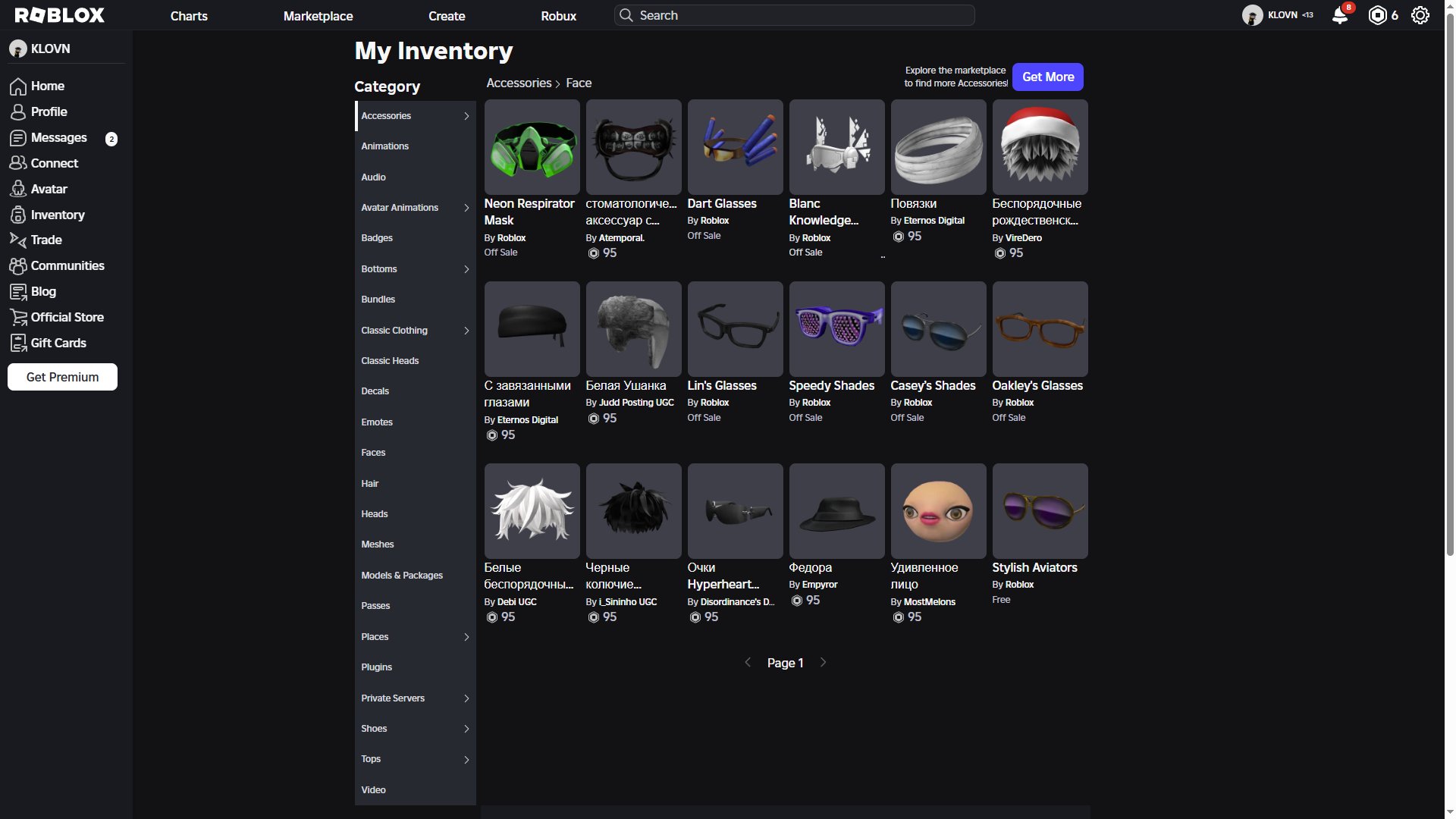Expand the Classic Clothing category

pyautogui.click(x=466, y=331)
